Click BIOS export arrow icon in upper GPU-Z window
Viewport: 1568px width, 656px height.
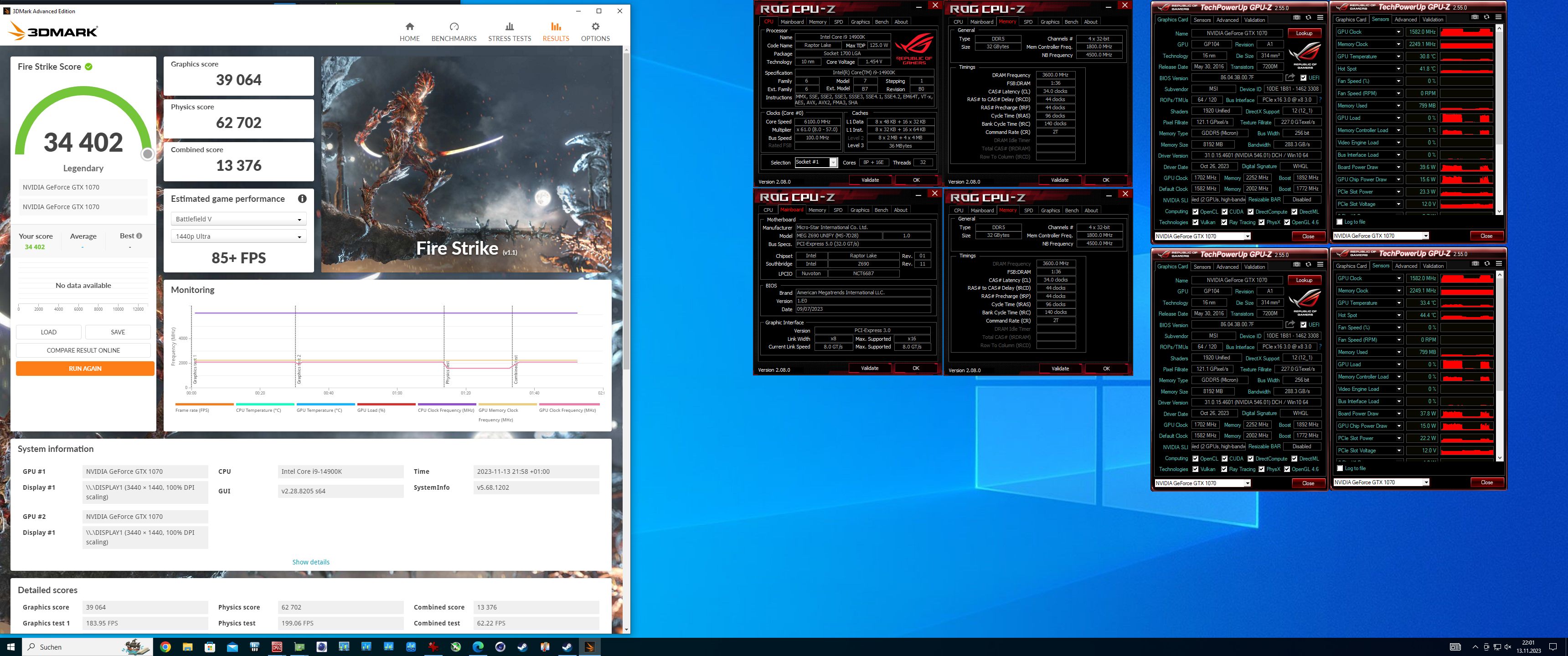[x=1290, y=77]
